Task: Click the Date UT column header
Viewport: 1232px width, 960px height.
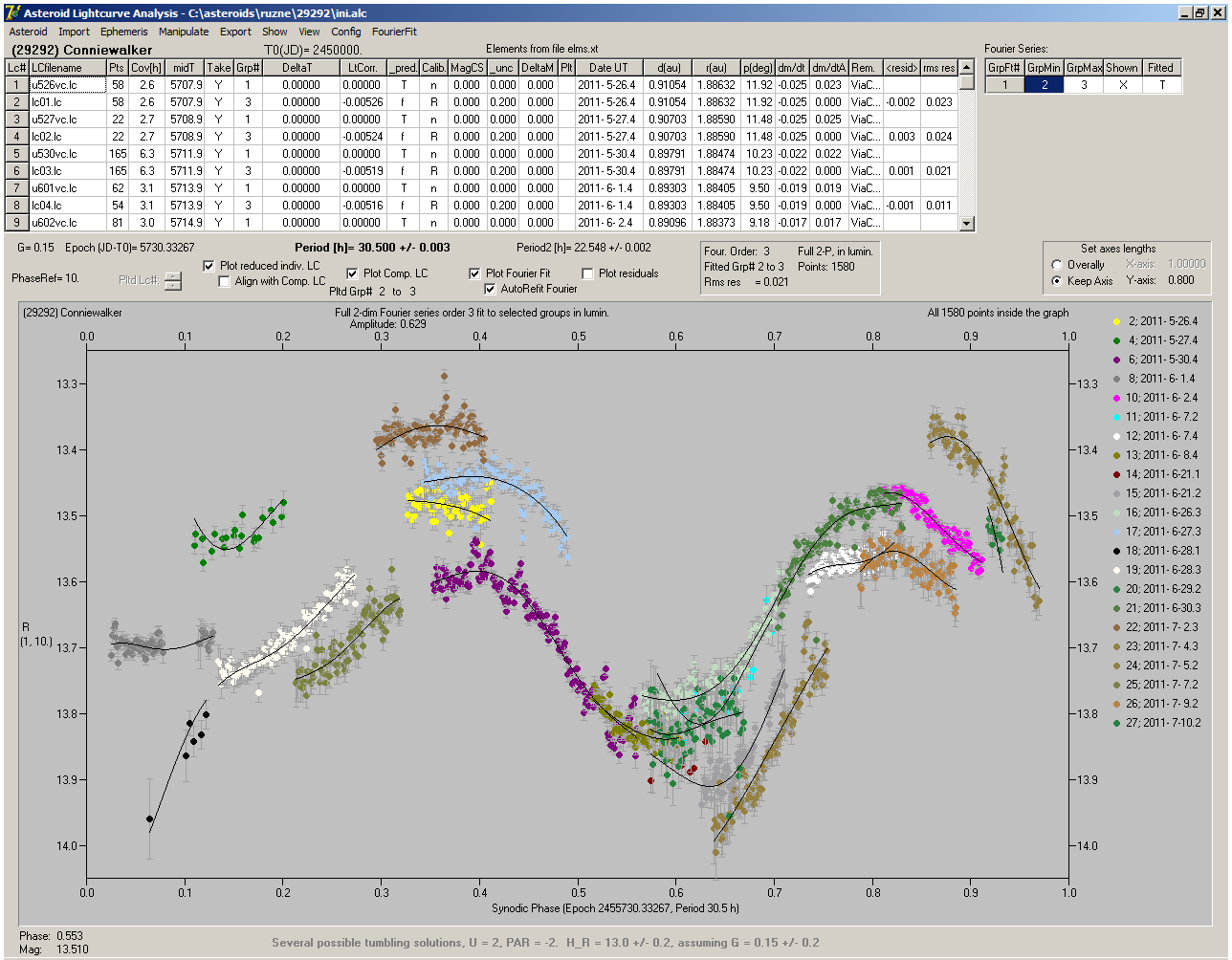Action: [x=608, y=68]
